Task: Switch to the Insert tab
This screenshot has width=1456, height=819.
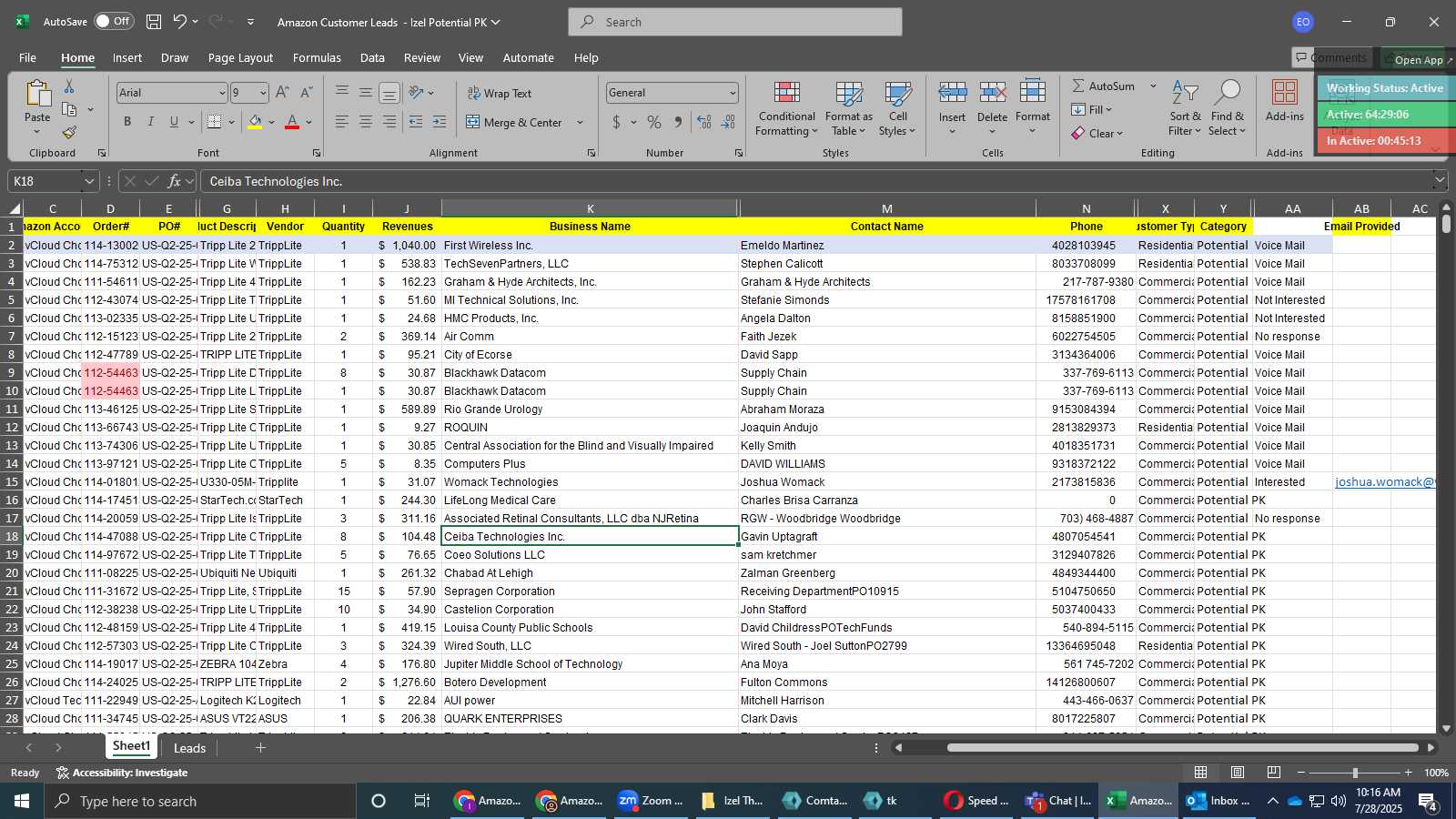Action: [x=127, y=57]
